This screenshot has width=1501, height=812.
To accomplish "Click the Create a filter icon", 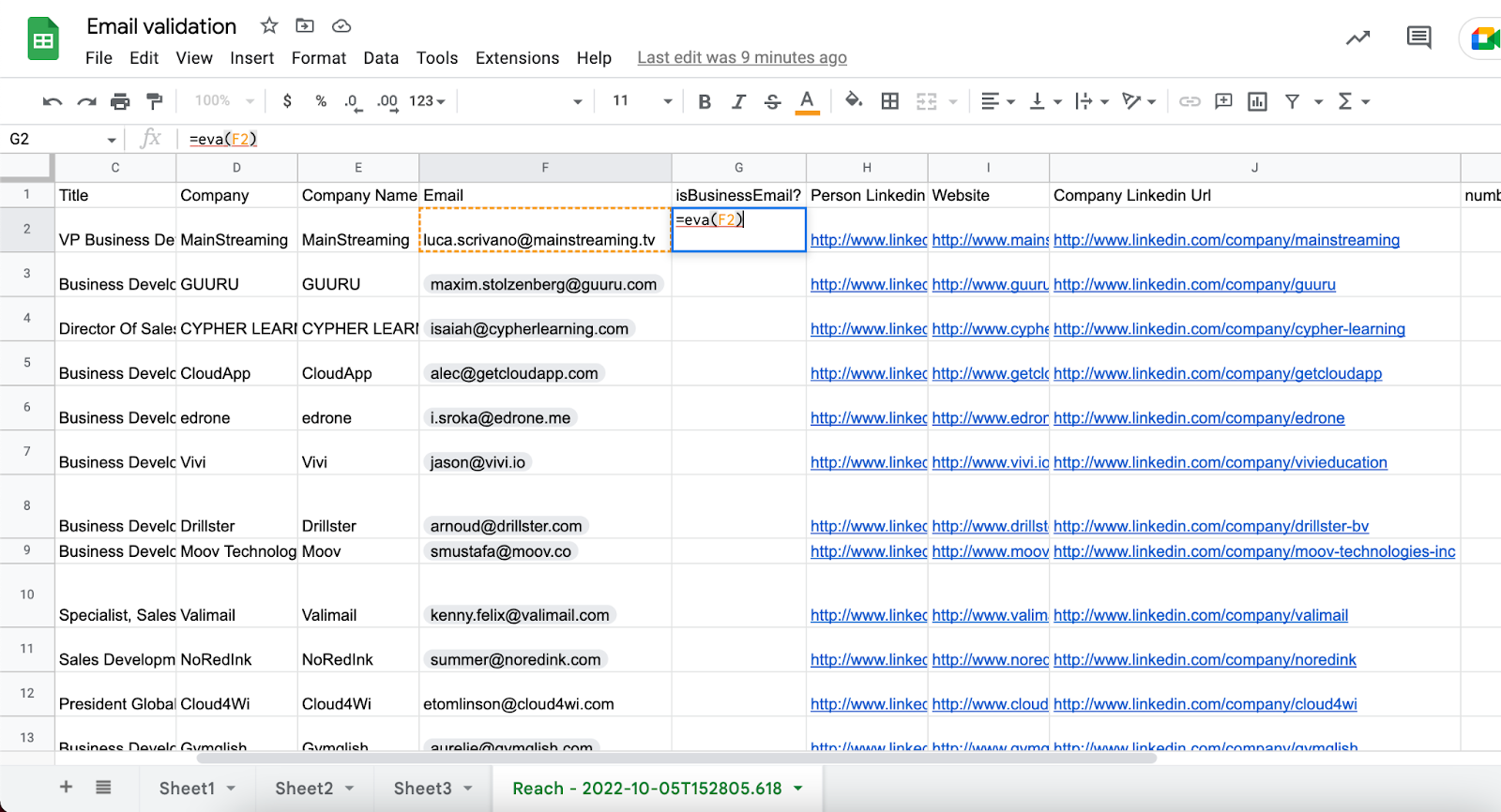I will [x=1292, y=101].
